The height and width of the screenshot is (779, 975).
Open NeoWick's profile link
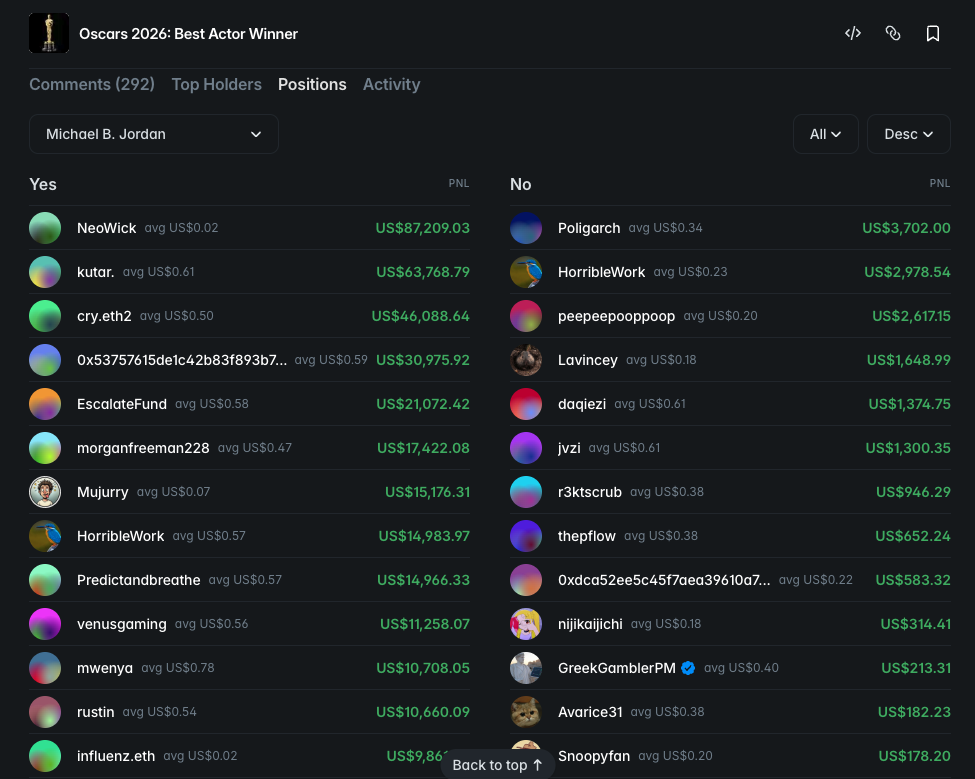(x=107, y=228)
